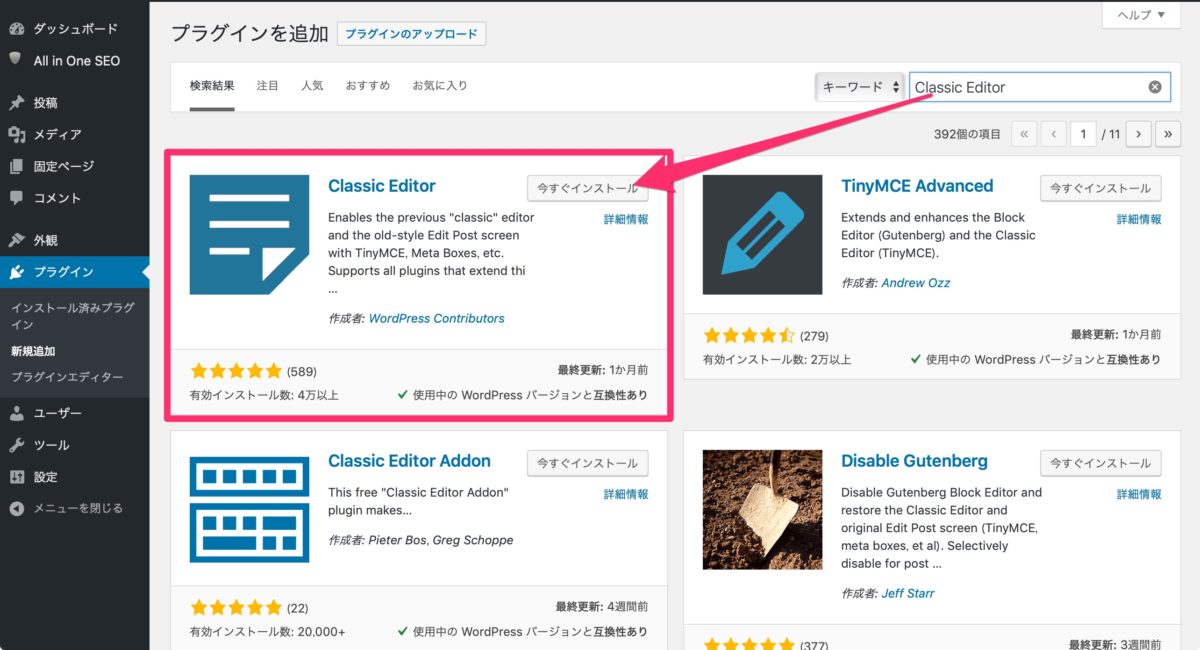The width and height of the screenshot is (1200, 650).
Task: Clear the search field with the x icon
Action: [1155, 87]
